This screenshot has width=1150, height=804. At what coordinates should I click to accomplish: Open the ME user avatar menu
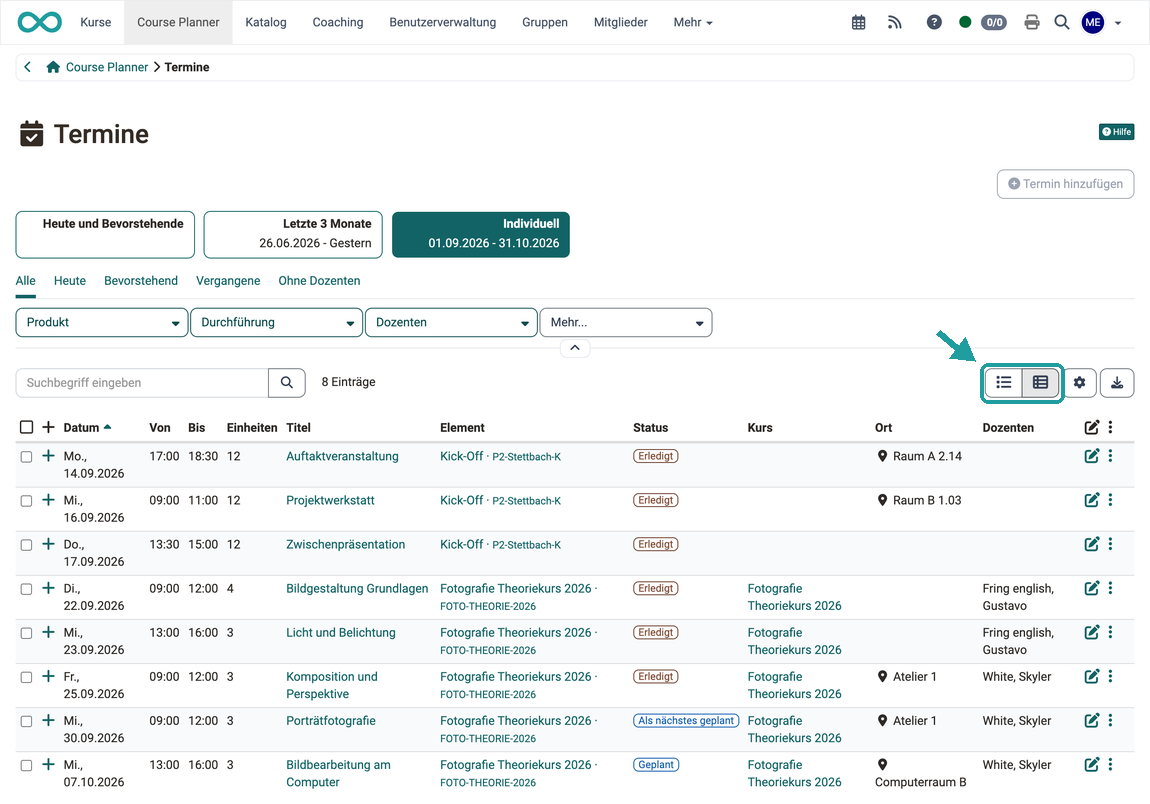click(x=1093, y=23)
